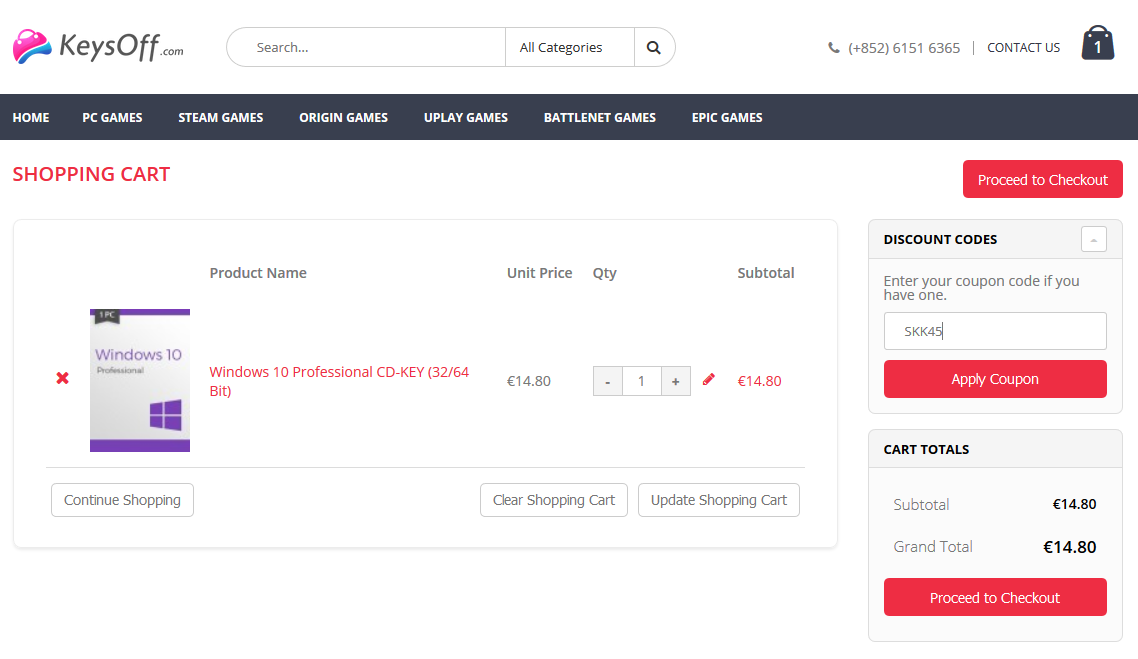The height and width of the screenshot is (659, 1138).
Task: Click the magnifier search button
Action: tap(654, 47)
